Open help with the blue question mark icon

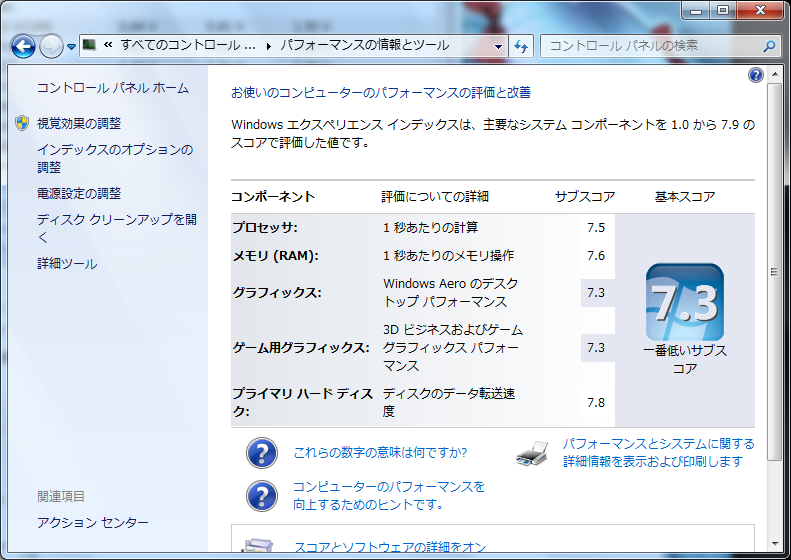tap(756, 75)
